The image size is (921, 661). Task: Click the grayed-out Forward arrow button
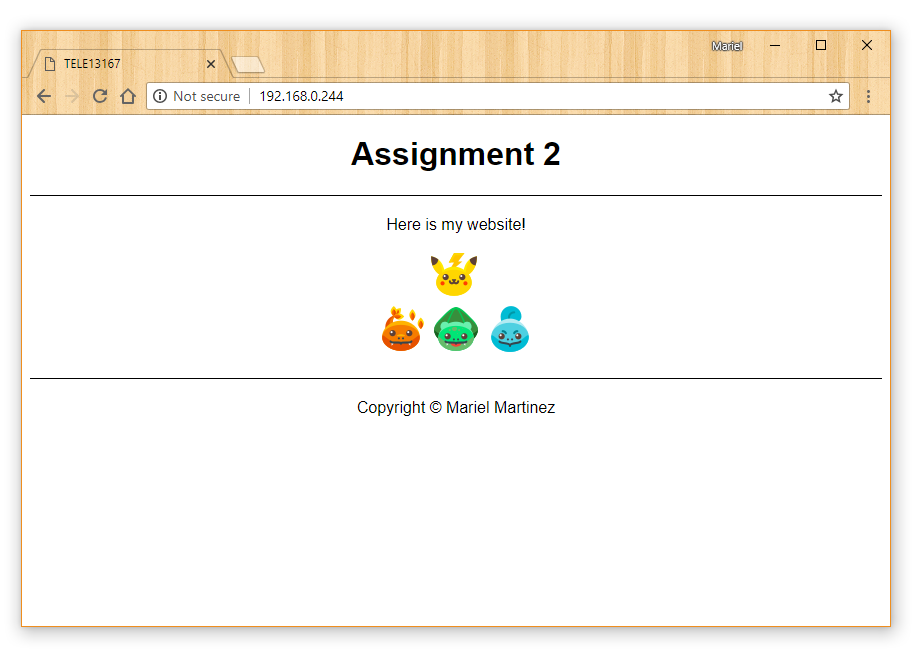point(72,96)
